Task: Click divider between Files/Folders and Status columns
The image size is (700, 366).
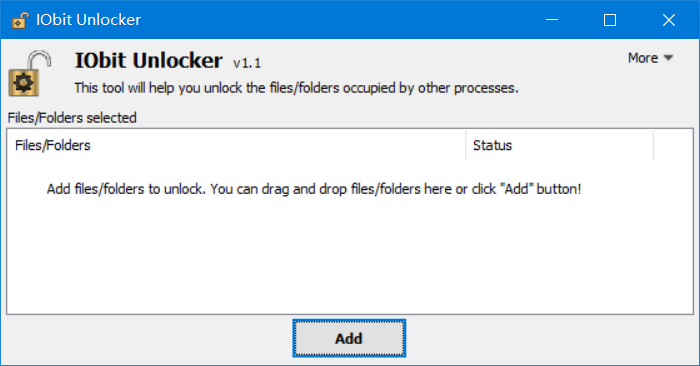Action: (x=466, y=145)
